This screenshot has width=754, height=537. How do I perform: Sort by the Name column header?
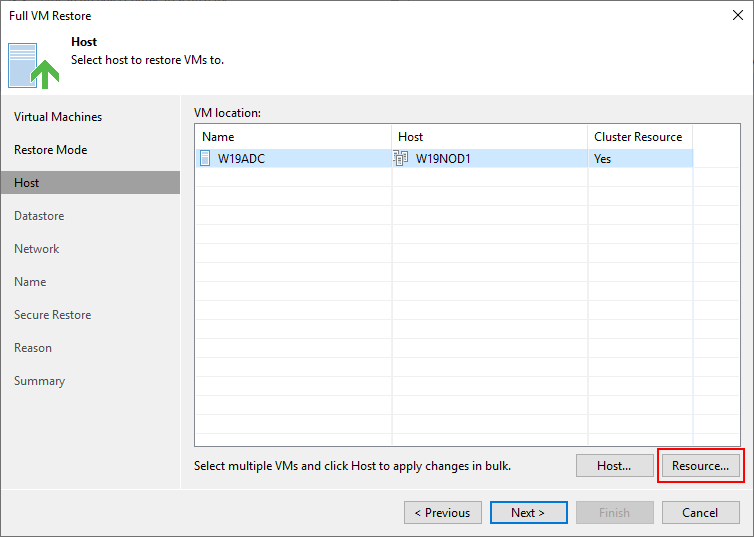pos(293,137)
